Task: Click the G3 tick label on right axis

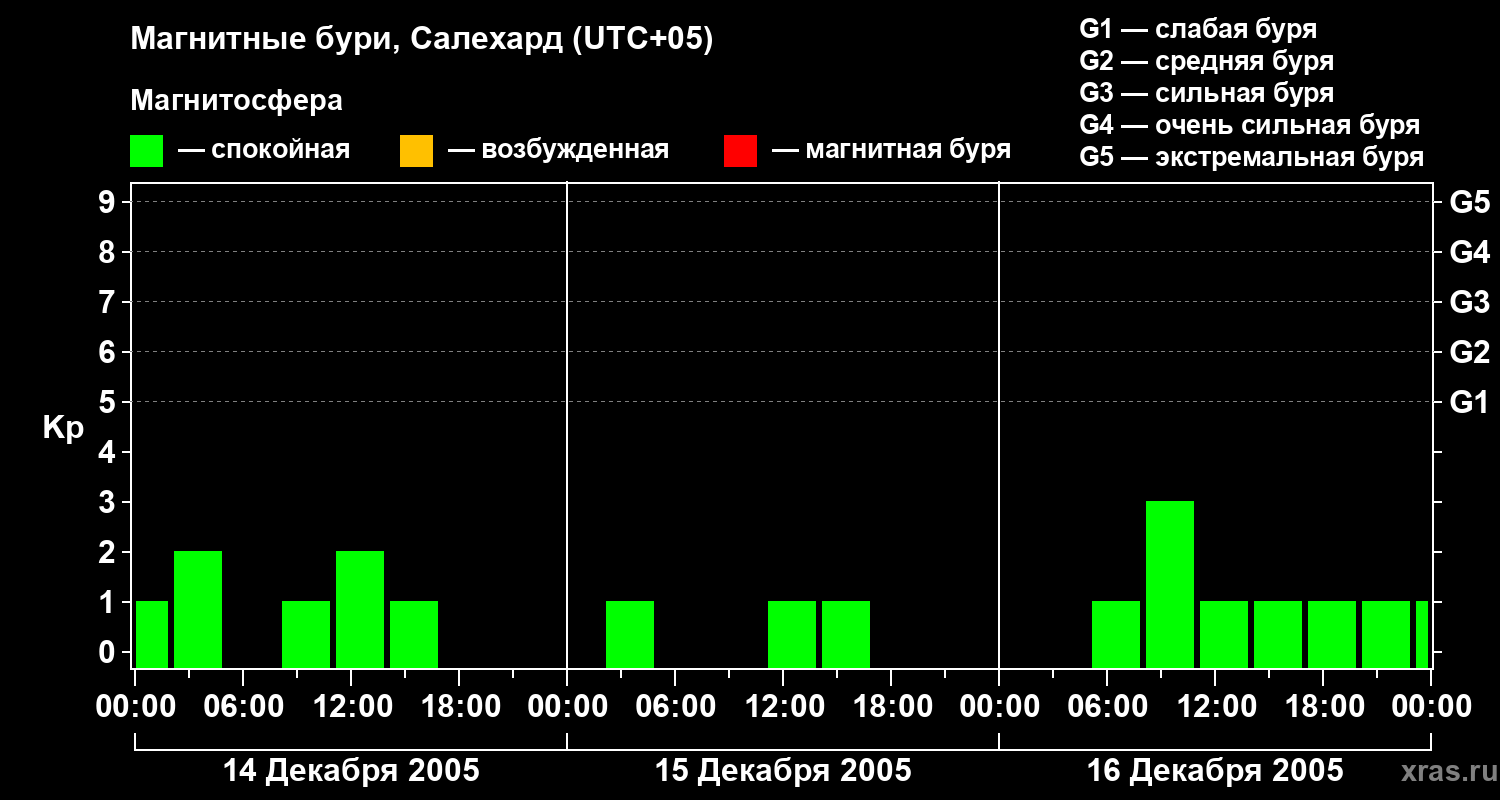Action: pos(1469,302)
